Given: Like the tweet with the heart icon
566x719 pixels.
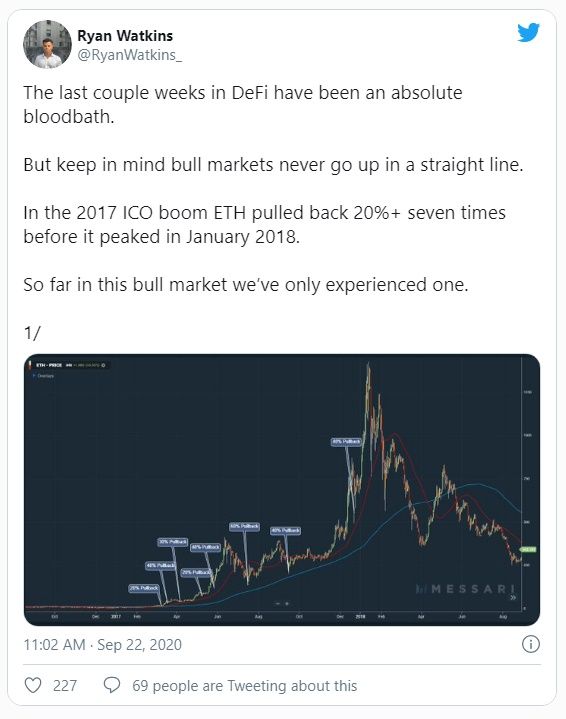Looking at the screenshot, I should (x=33, y=686).
